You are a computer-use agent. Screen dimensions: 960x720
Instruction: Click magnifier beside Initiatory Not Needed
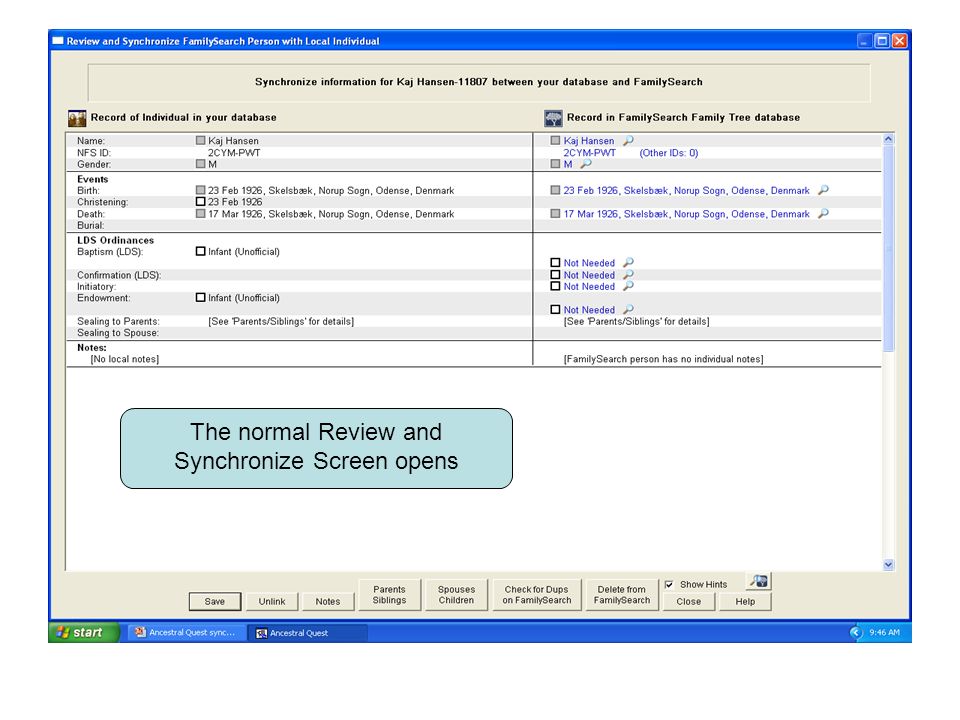(628, 286)
